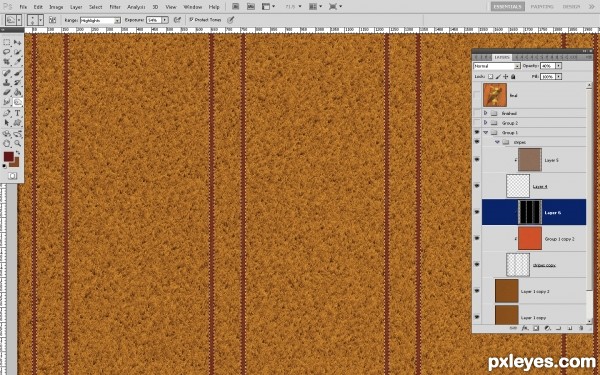Hide the Layer 6 visibility eye
The image size is (600, 375).
point(477,212)
